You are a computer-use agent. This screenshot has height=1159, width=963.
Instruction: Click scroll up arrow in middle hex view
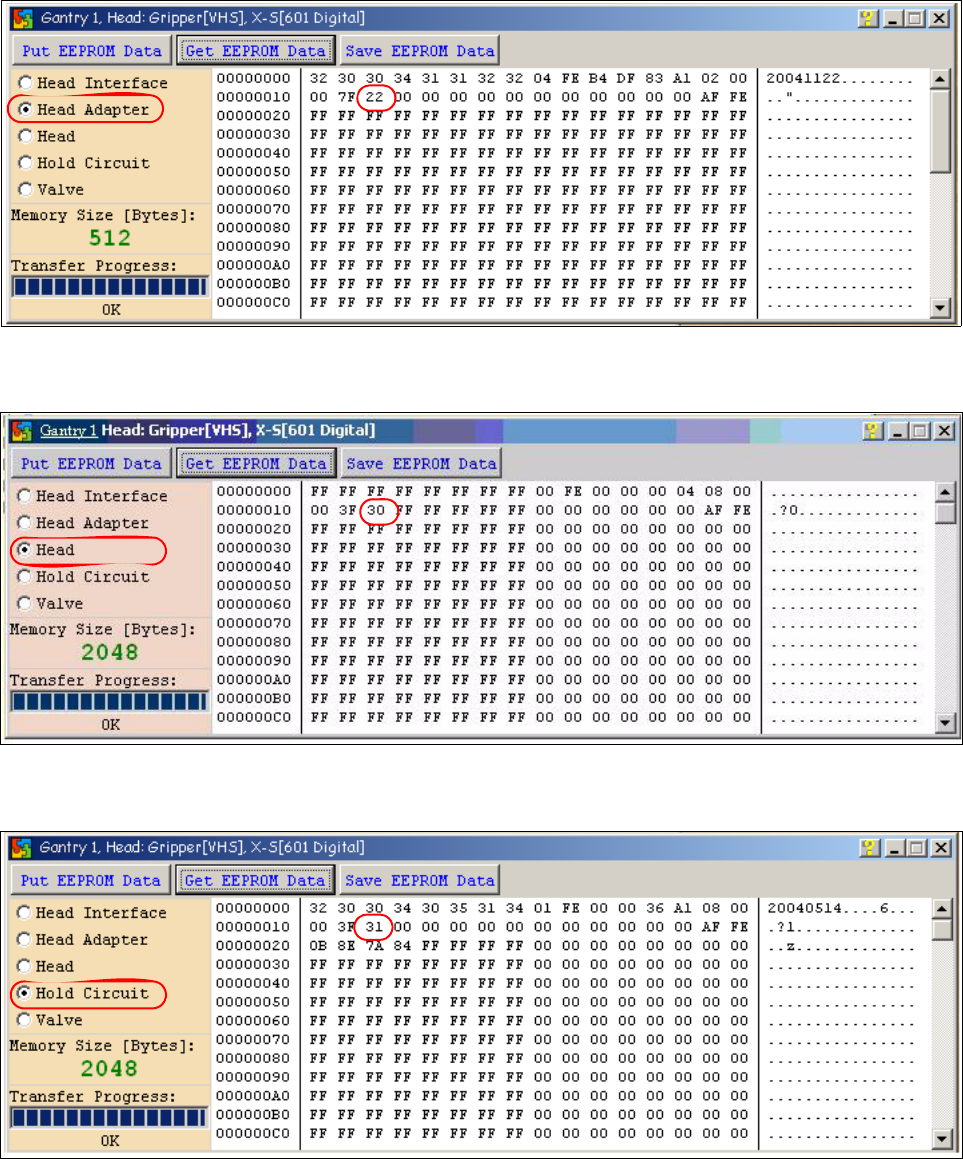[945, 492]
